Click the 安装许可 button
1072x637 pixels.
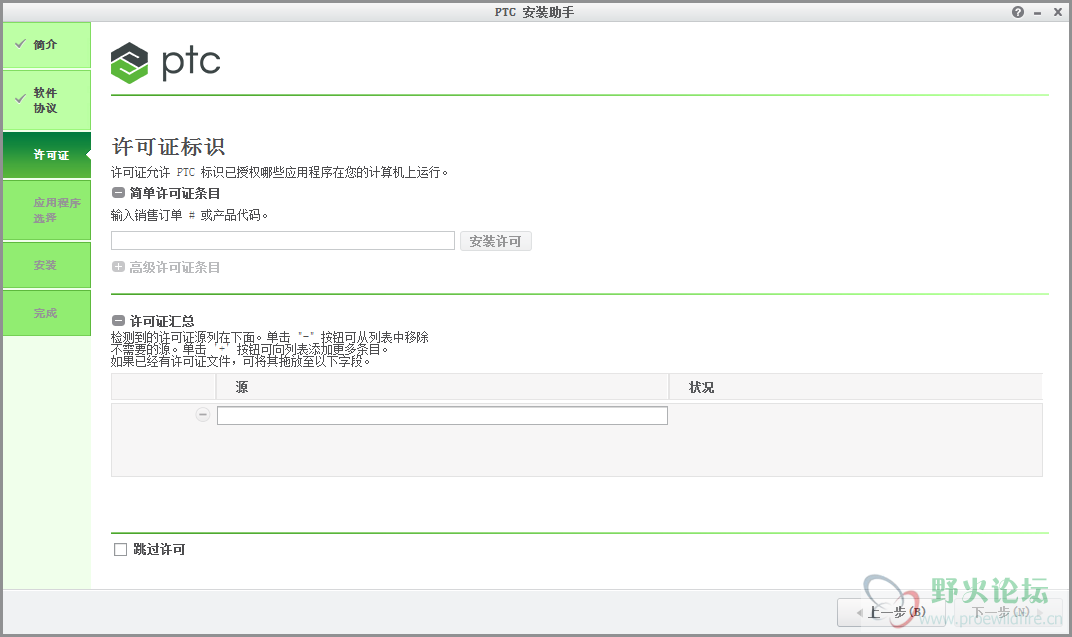point(496,241)
